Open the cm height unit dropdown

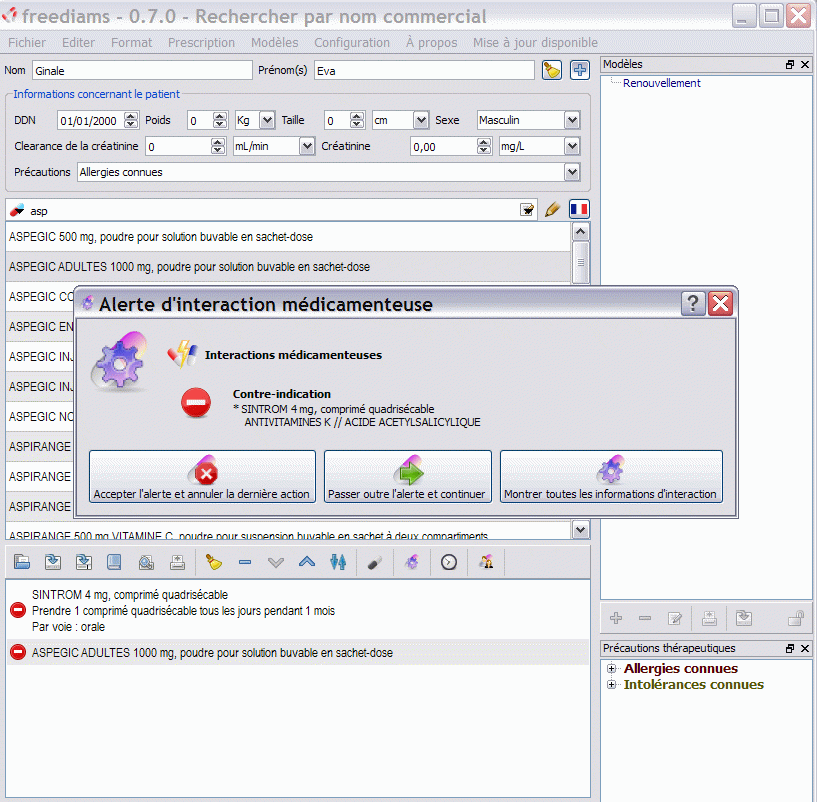[421, 120]
